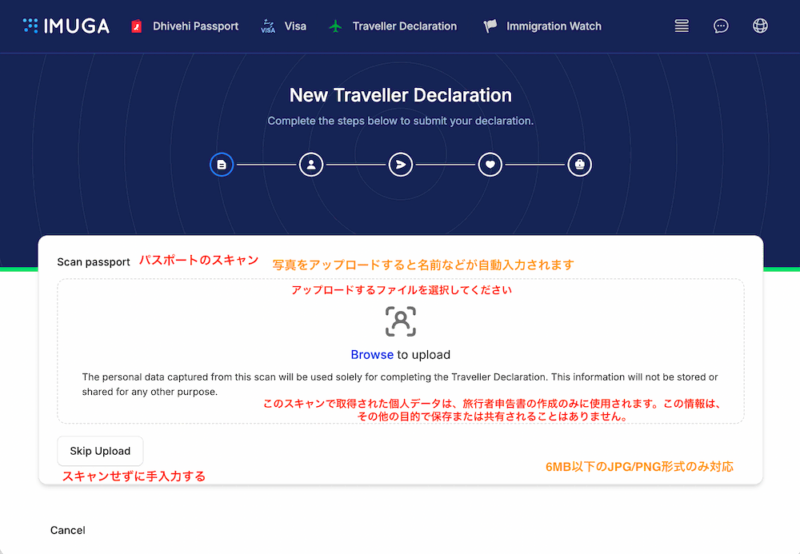
Task: Open Immigration Watch nav item
Action: [554, 26]
